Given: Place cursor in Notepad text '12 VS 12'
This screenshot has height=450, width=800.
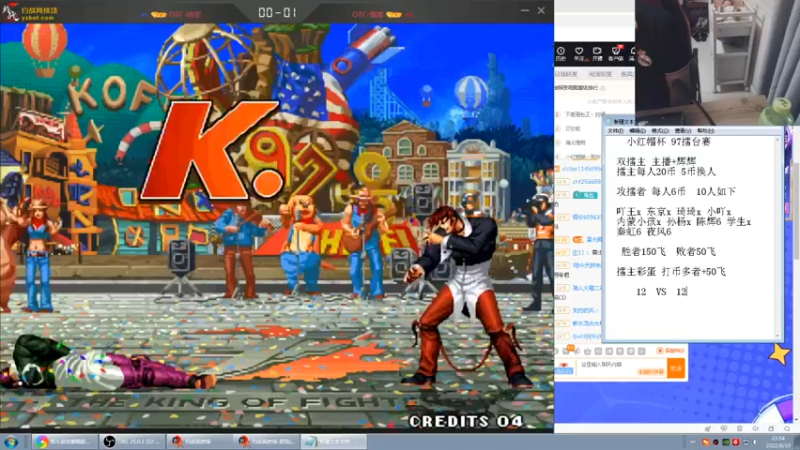Looking at the screenshot, I should (661, 292).
